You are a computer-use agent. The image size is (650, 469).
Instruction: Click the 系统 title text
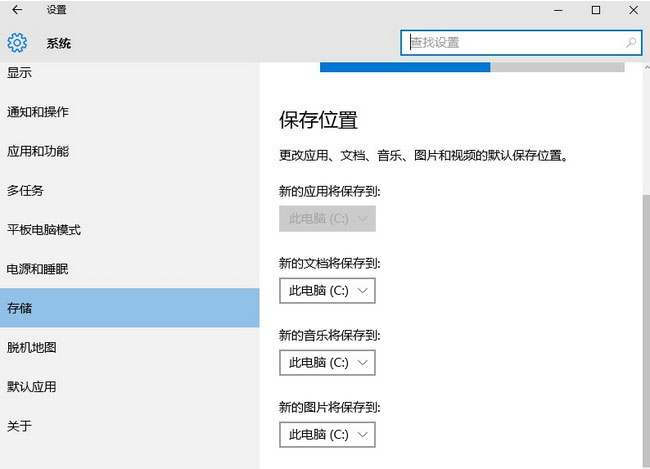pos(58,43)
